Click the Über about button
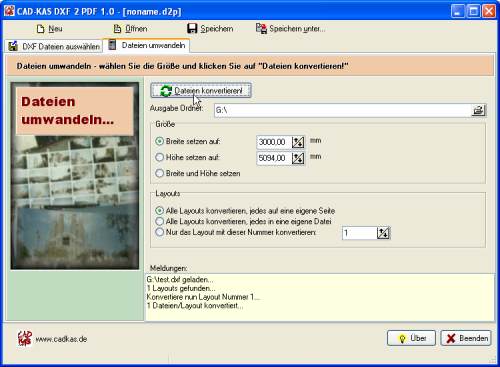The height and width of the screenshot is (367, 500). [x=411, y=338]
